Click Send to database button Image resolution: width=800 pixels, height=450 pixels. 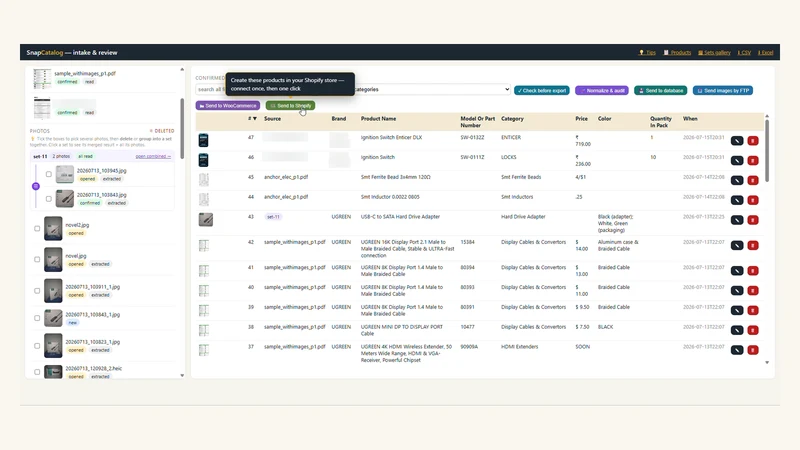click(660, 90)
